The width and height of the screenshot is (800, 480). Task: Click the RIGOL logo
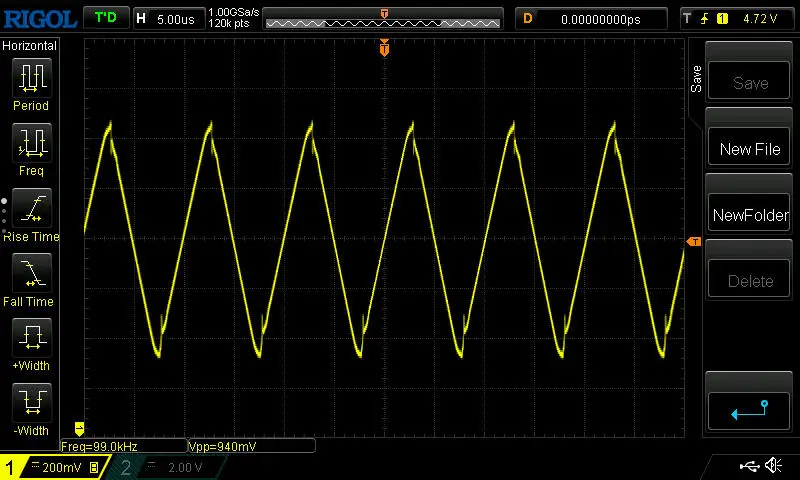40,19
